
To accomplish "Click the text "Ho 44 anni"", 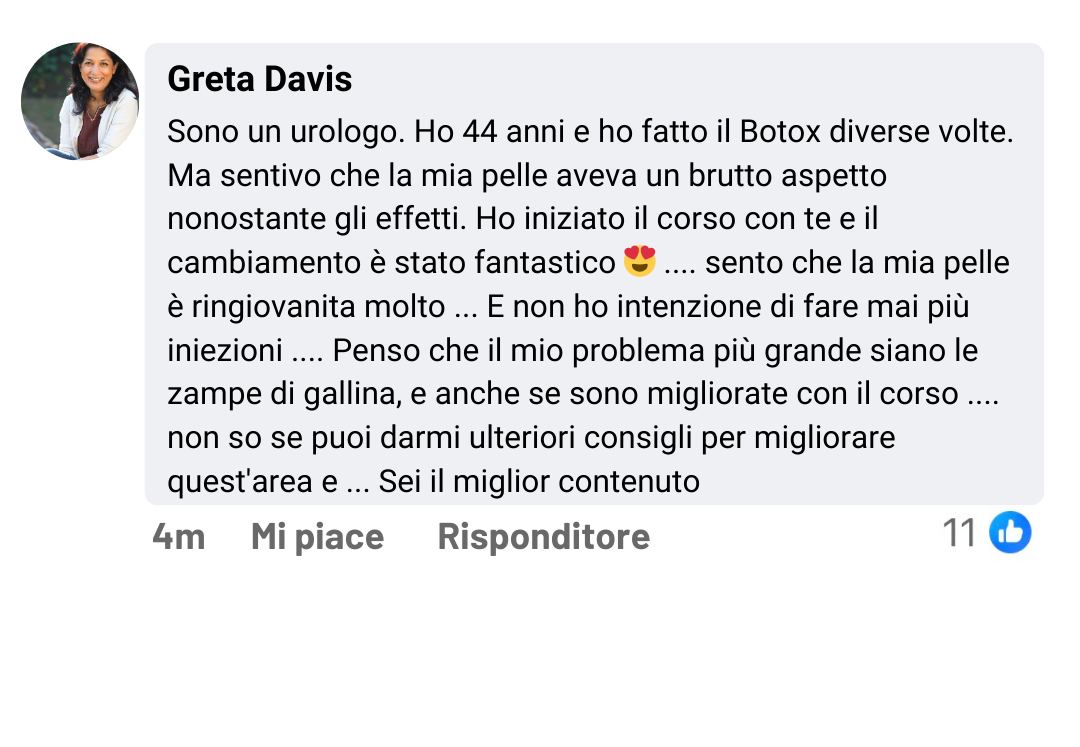I will click(477, 132).
